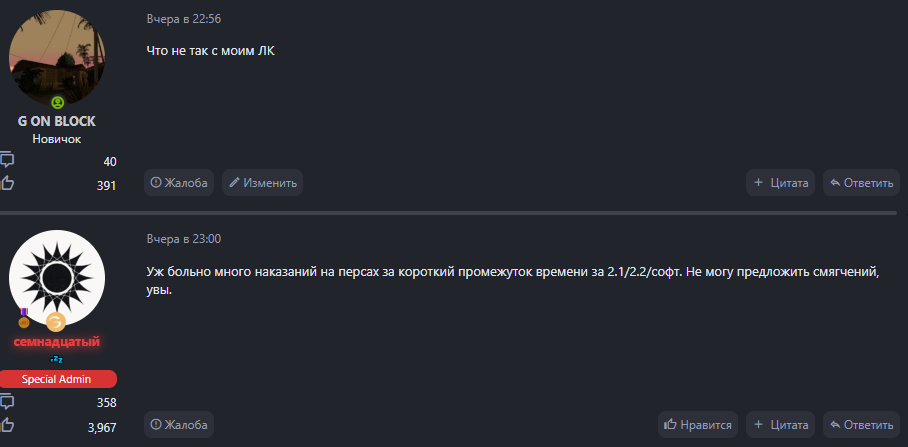Click the green status icon under G ON BLOCK's avatar
Screen dimensions: 908x447
pos(57,103)
